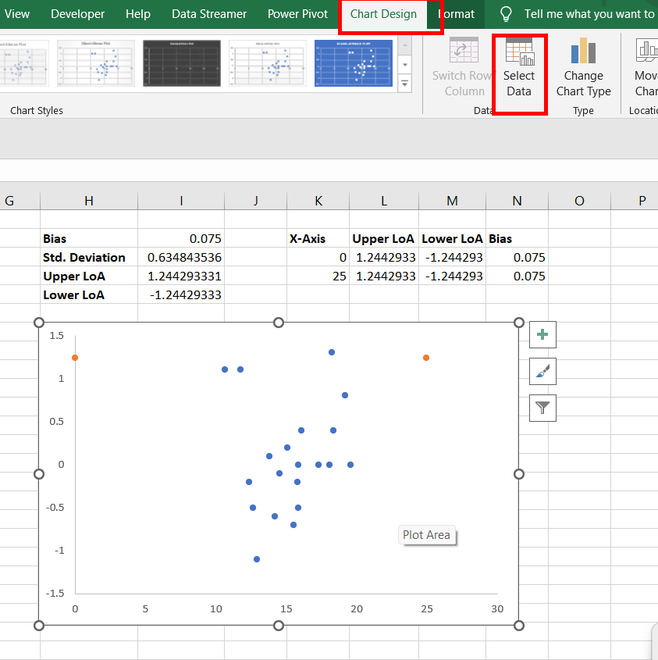
Task: Open the Data Streamer tab
Action: 209,14
